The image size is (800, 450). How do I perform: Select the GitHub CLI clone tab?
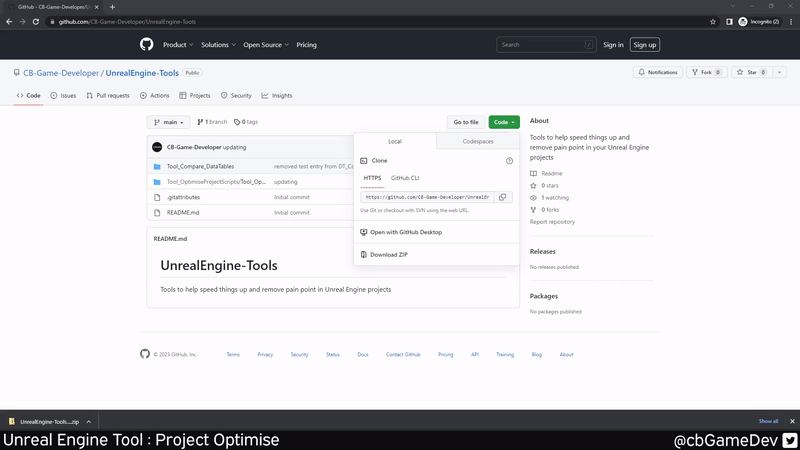405,178
